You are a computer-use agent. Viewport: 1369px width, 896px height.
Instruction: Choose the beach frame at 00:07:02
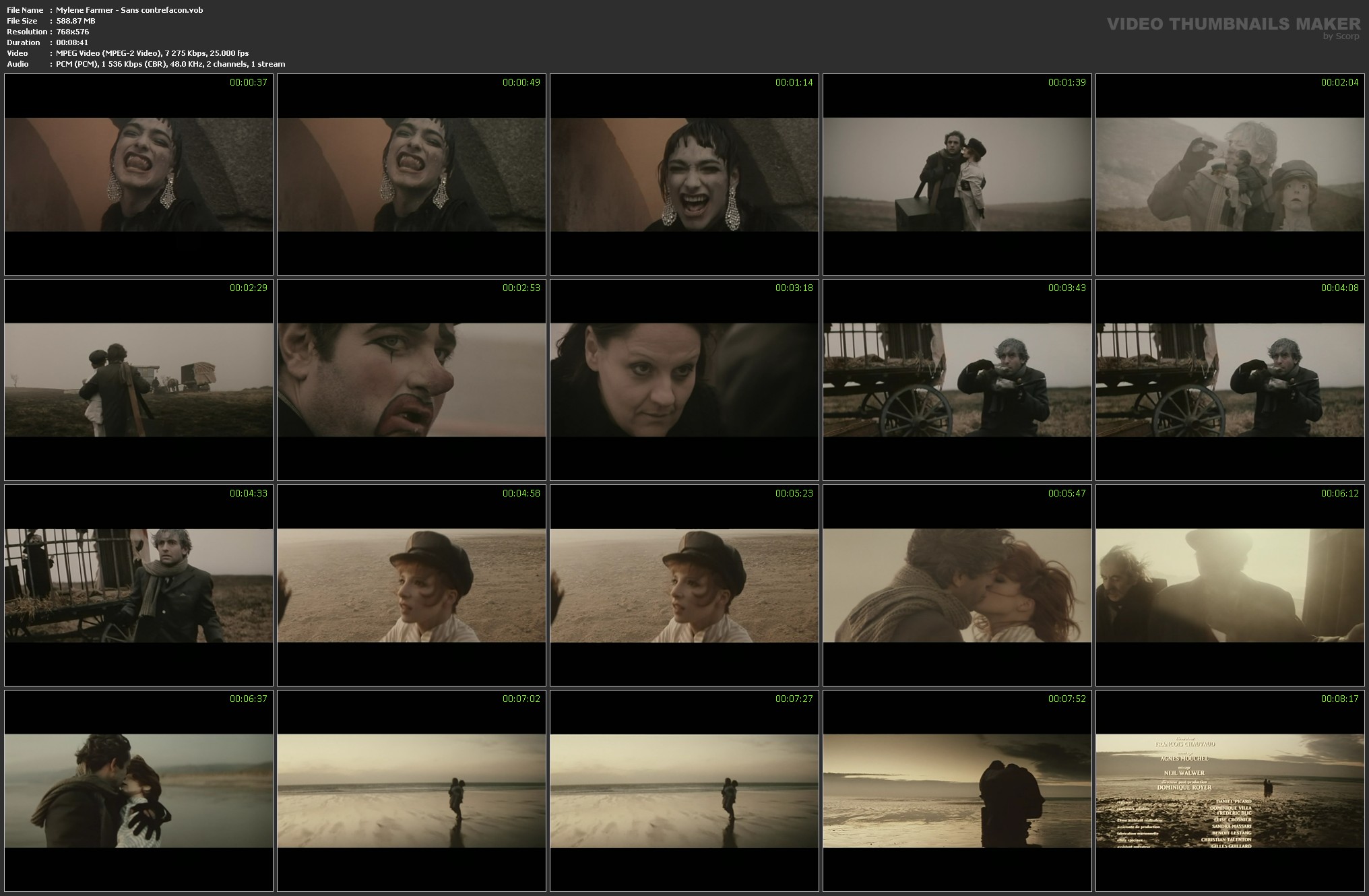412,791
